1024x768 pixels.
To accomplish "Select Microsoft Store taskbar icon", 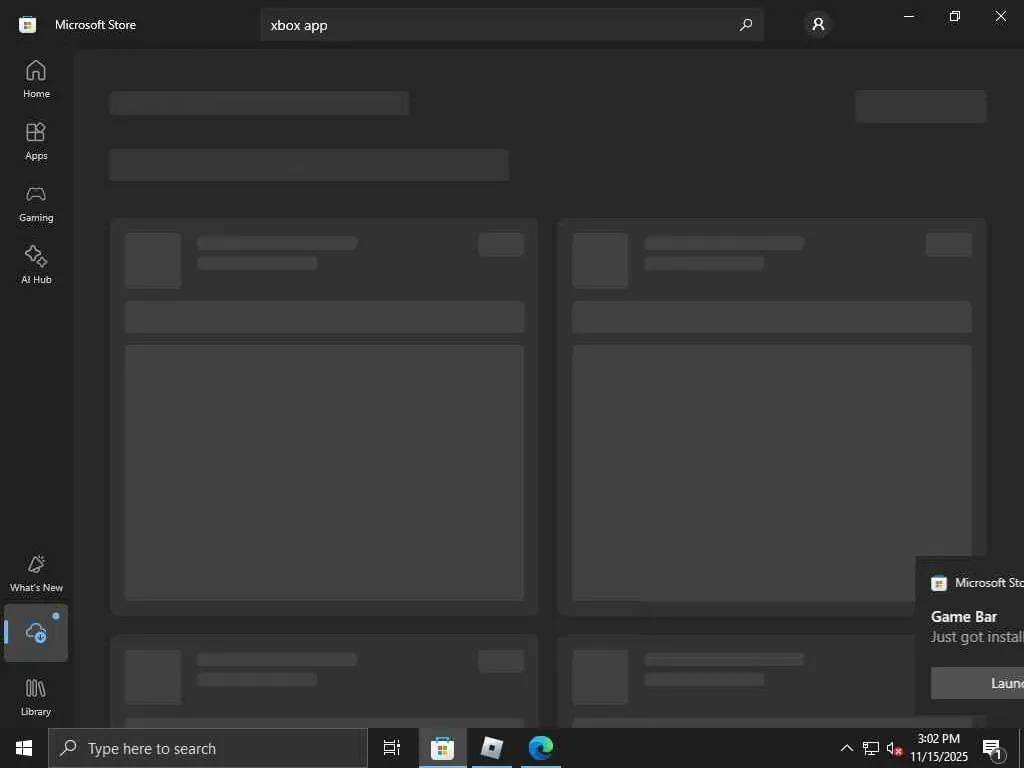I will (442, 748).
